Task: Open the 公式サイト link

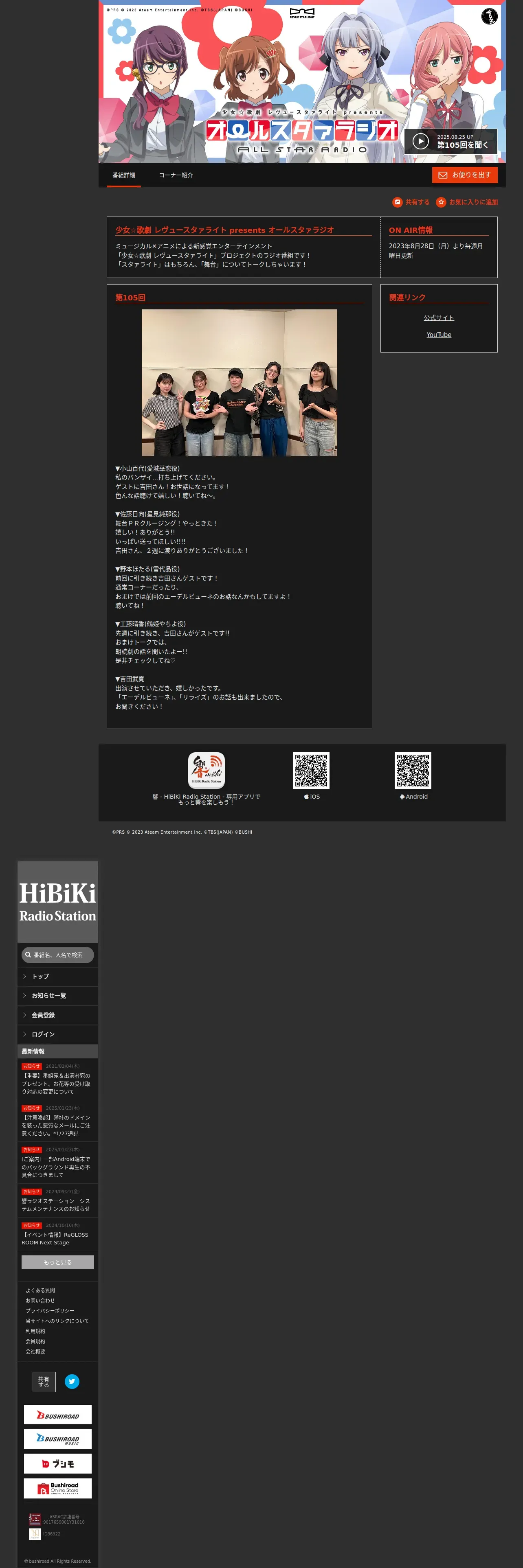Action: pyautogui.click(x=439, y=318)
